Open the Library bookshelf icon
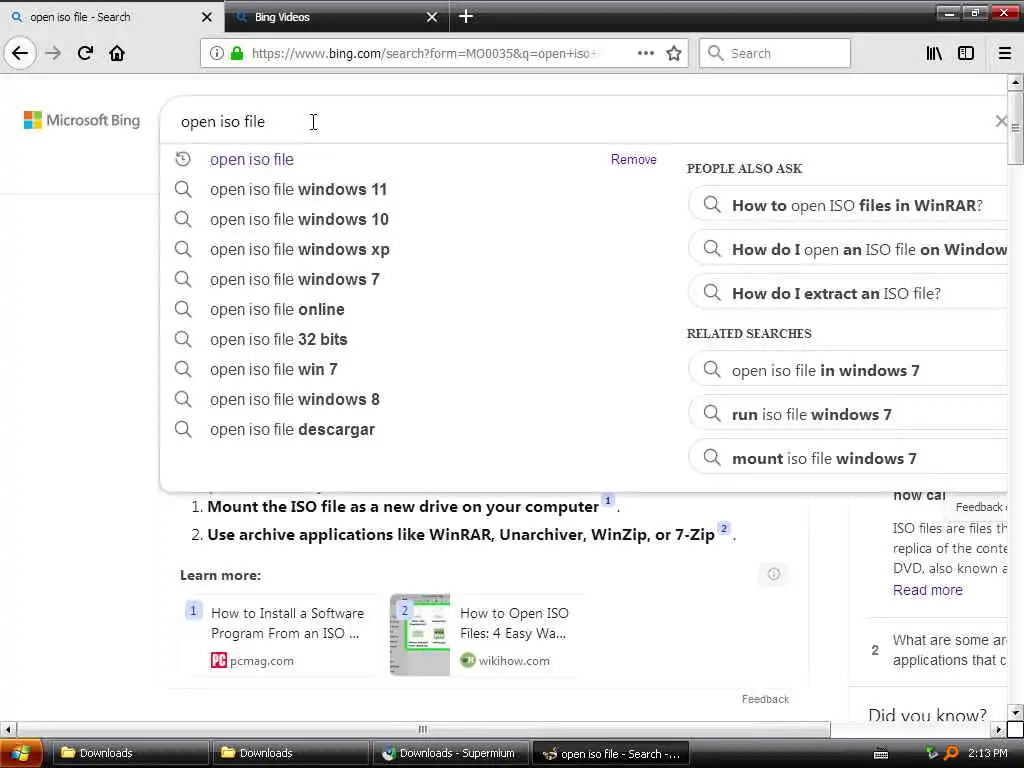The height and width of the screenshot is (768, 1024). pos(934,53)
